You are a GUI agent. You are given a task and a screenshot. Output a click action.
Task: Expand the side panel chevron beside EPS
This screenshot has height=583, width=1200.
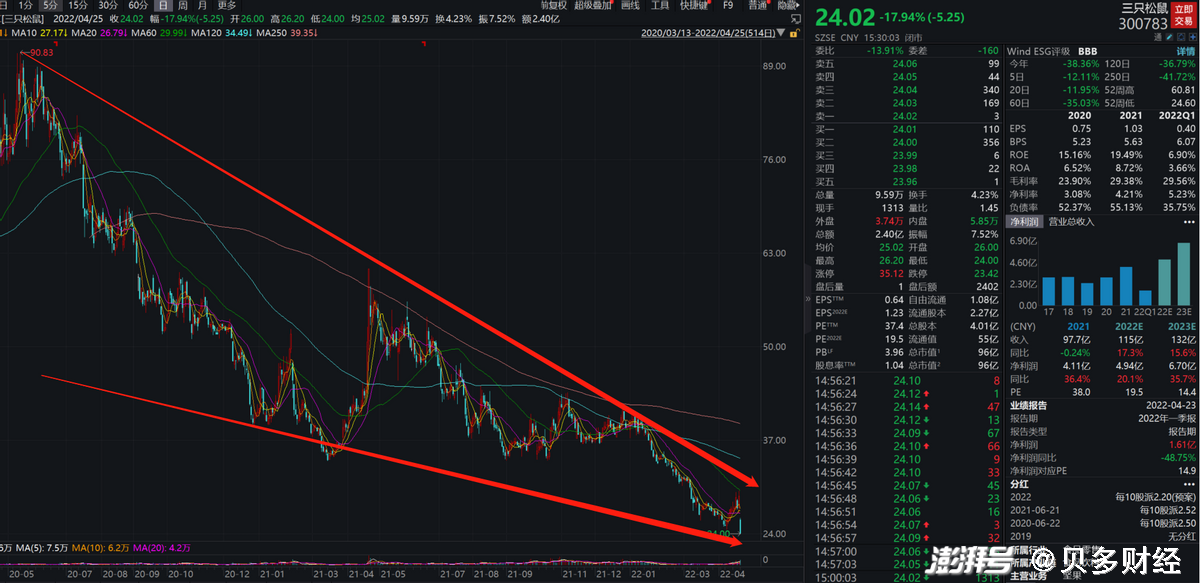808,299
